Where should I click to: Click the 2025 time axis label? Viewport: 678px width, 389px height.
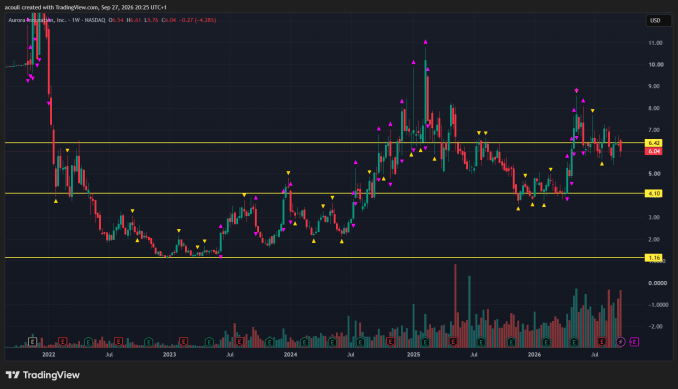413,354
